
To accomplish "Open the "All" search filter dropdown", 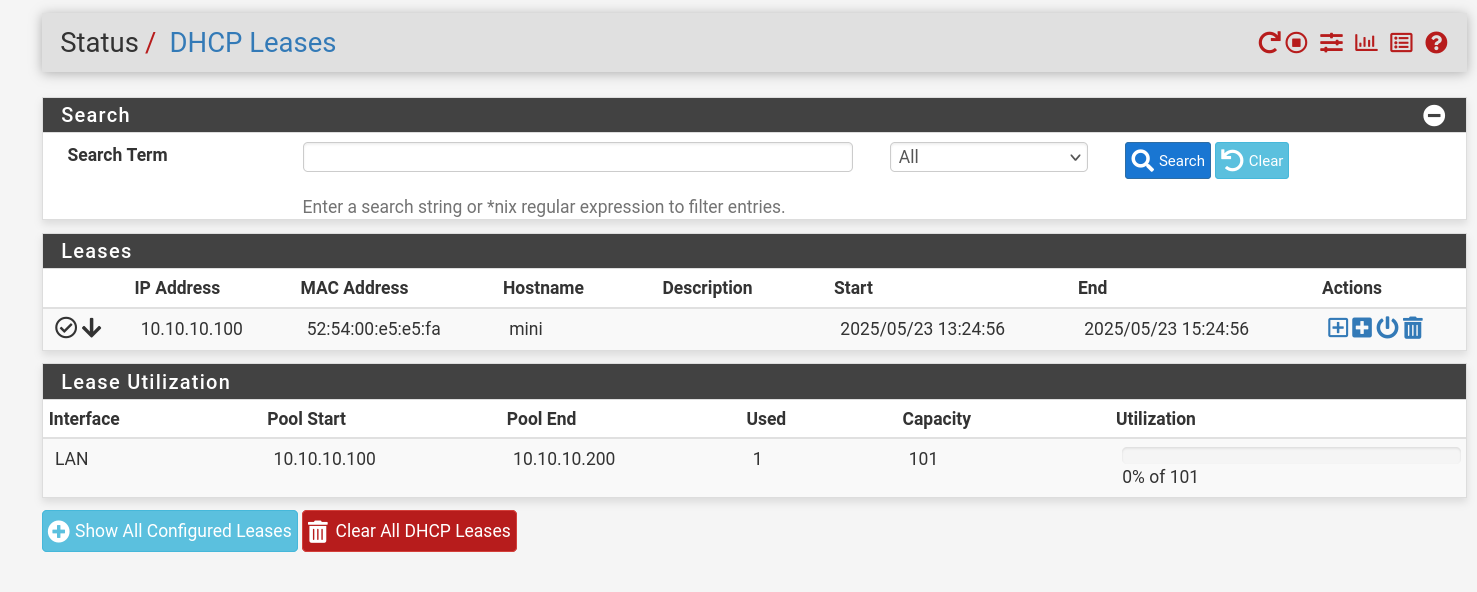I will click(x=988, y=157).
